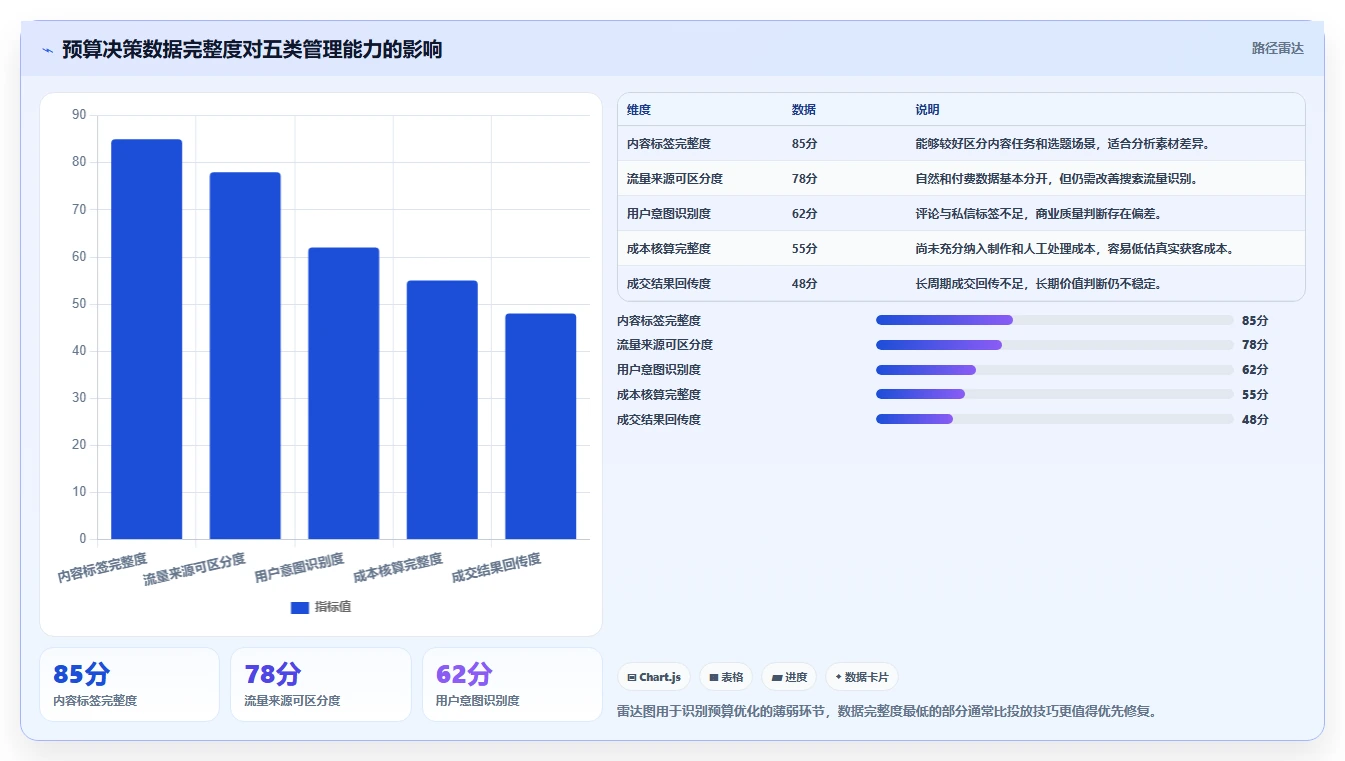The image size is (1345, 761).
Task: Click the description starting 尚未充分纳入制作
Action: [x=1075, y=249]
